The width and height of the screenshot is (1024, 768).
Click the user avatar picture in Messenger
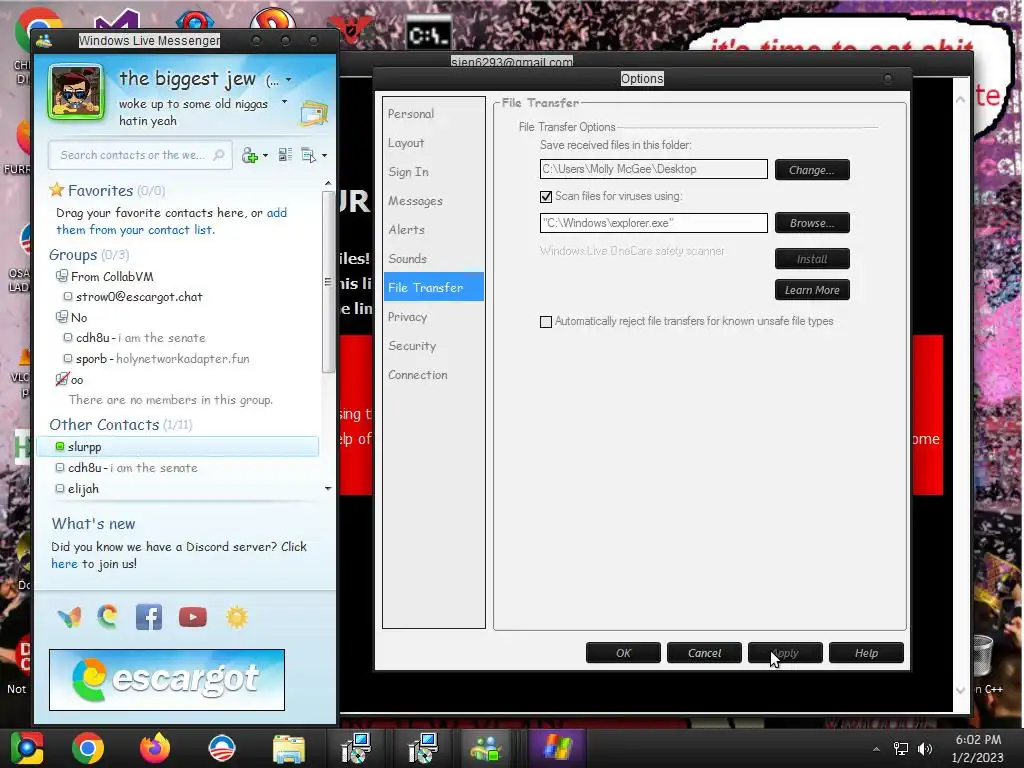[76, 92]
